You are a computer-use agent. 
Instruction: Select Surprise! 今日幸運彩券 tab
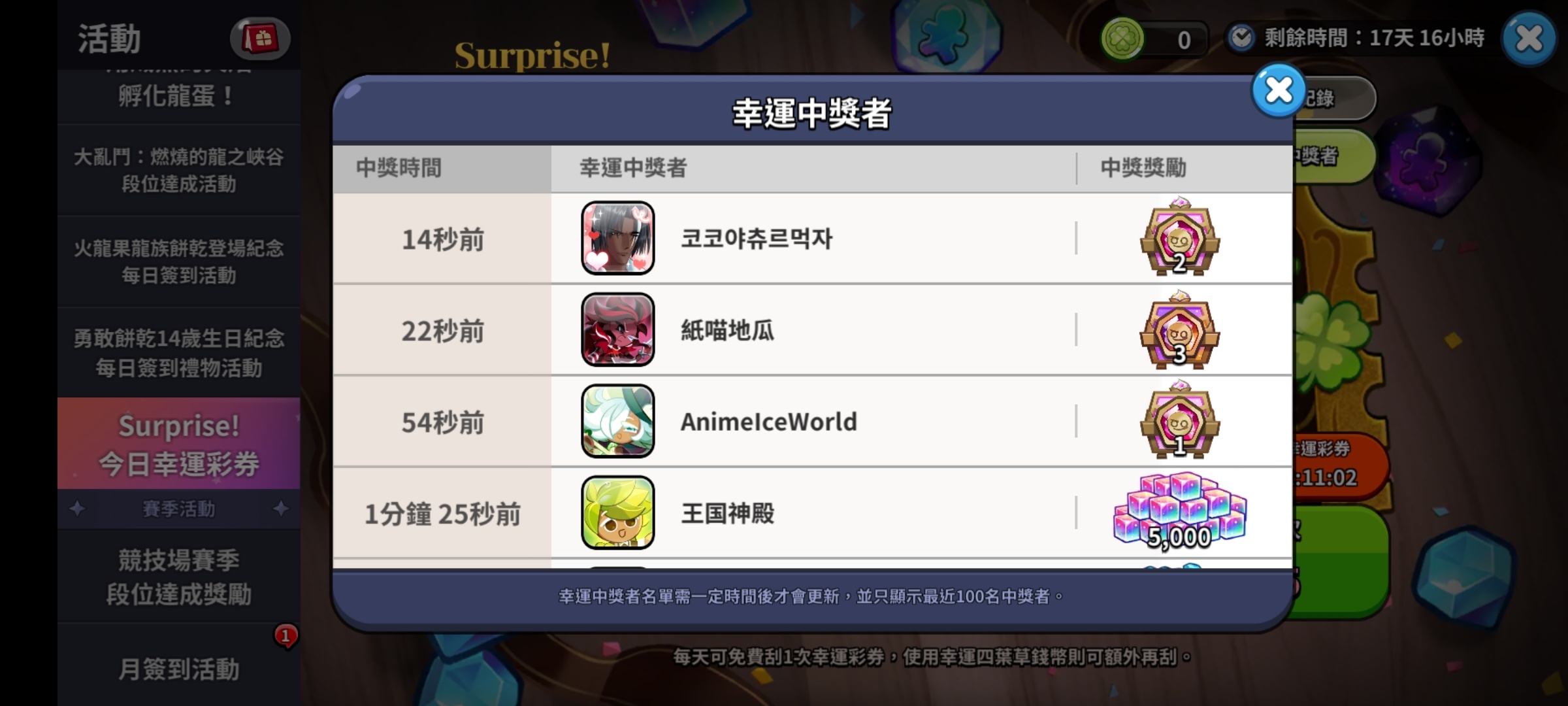178,444
